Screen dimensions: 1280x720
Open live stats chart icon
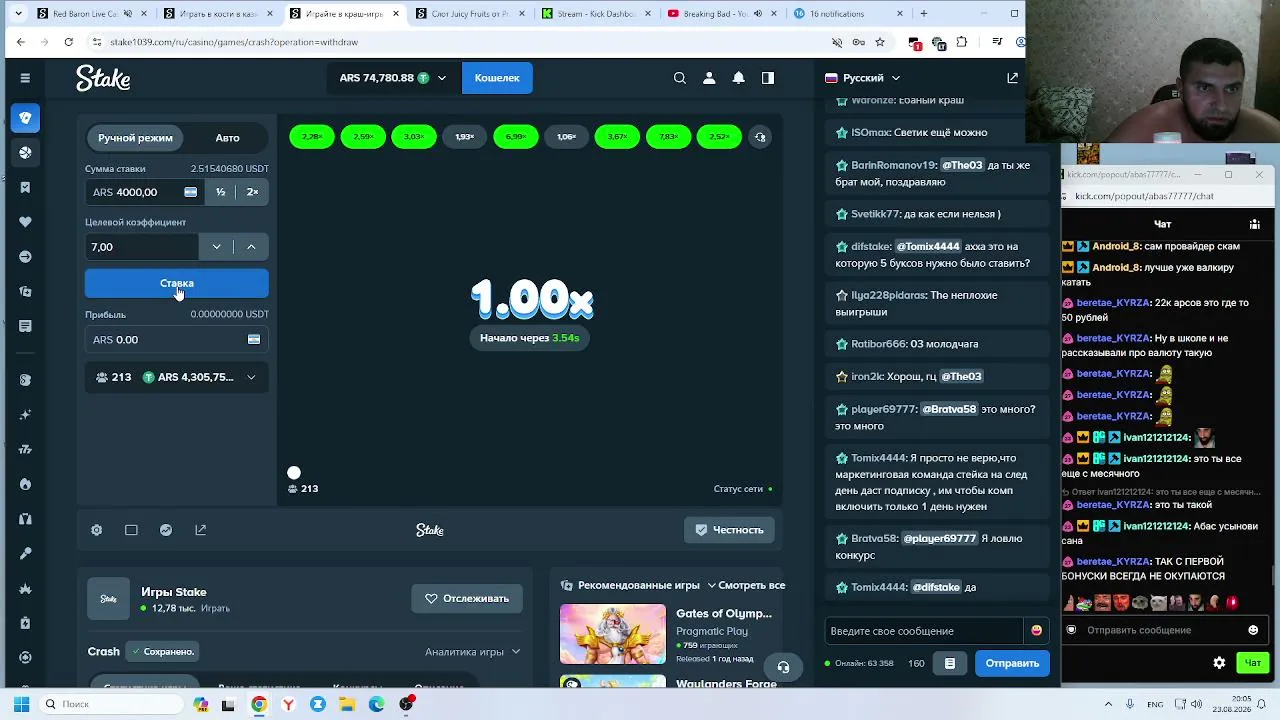(166, 530)
